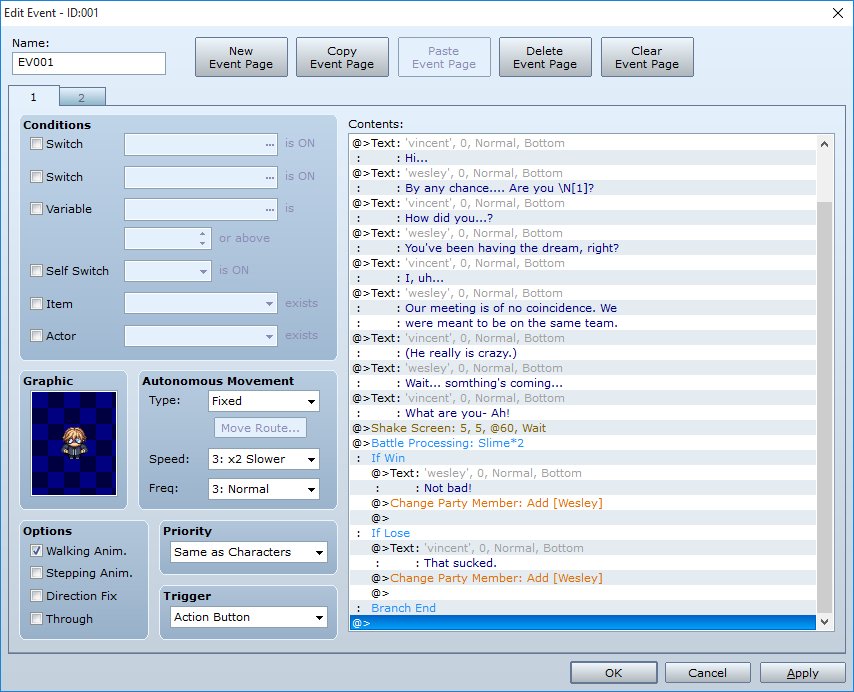This screenshot has height=692, width=854.
Task: Click the contents scrollbar down arrow
Action: click(825, 621)
